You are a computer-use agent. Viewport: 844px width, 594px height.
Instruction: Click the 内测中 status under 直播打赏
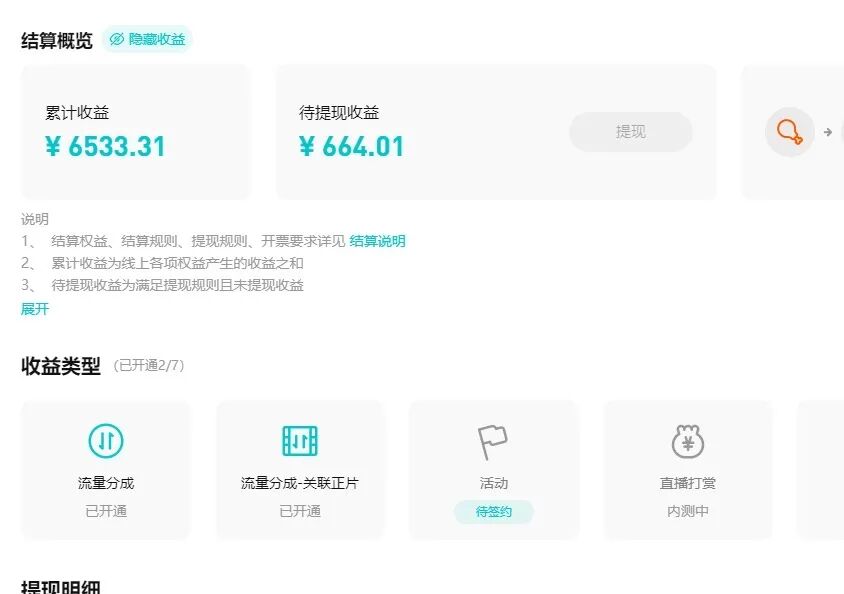coord(687,511)
